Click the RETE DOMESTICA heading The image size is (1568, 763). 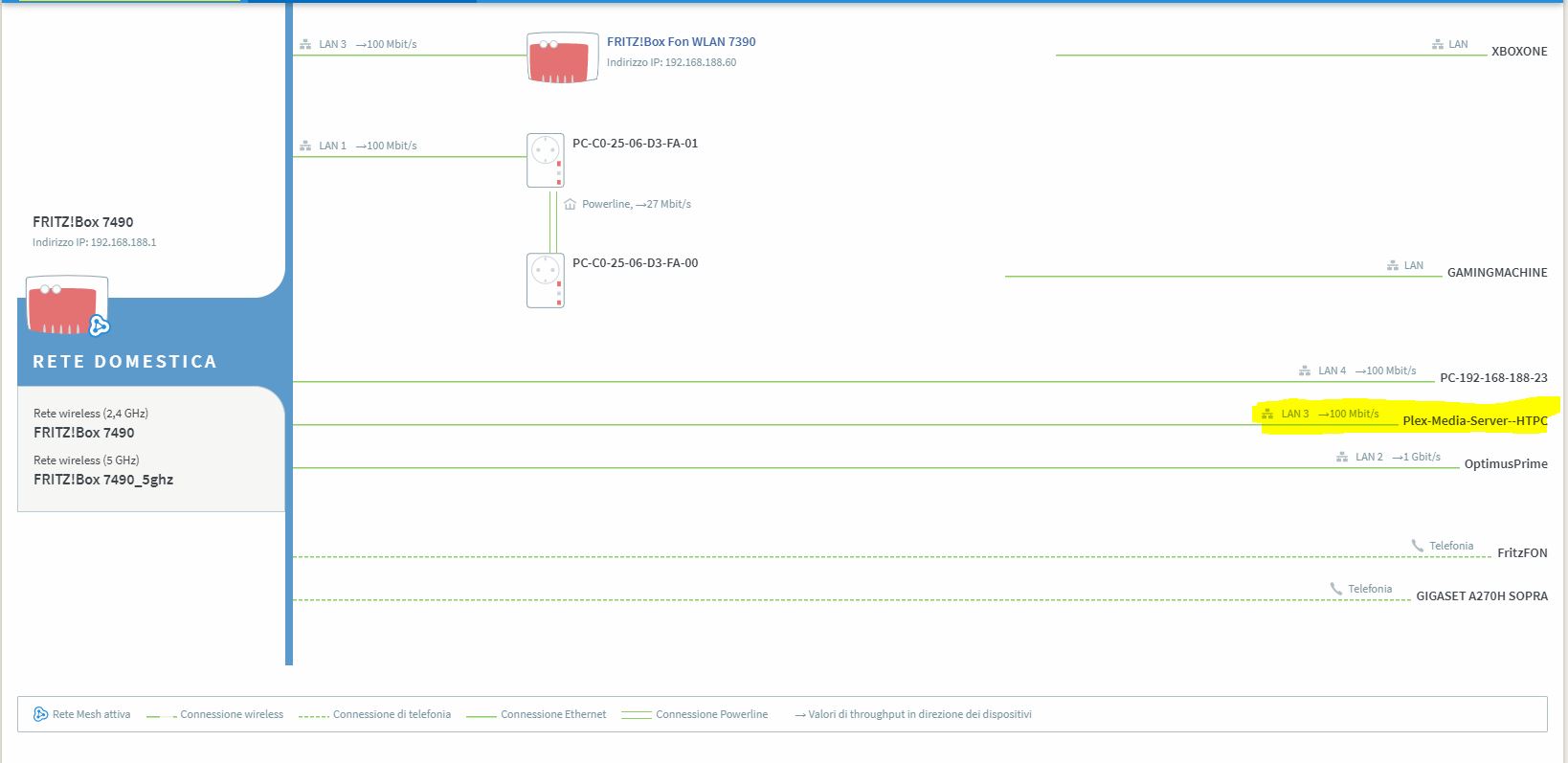[124, 362]
